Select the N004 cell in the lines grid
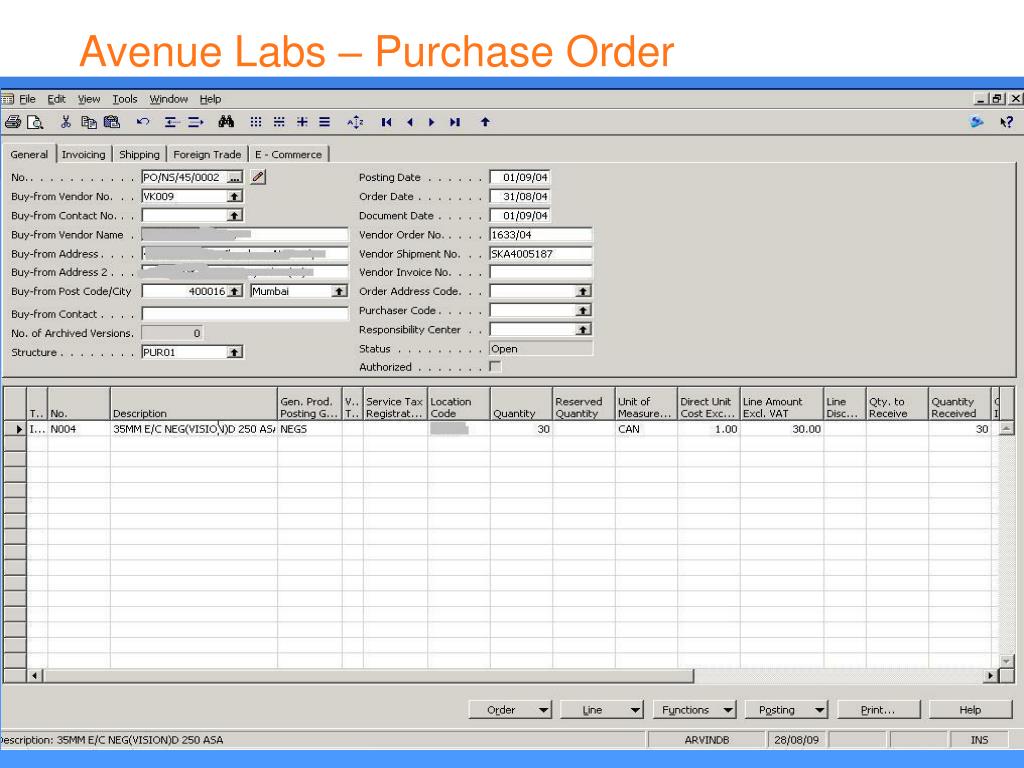 tap(79, 429)
